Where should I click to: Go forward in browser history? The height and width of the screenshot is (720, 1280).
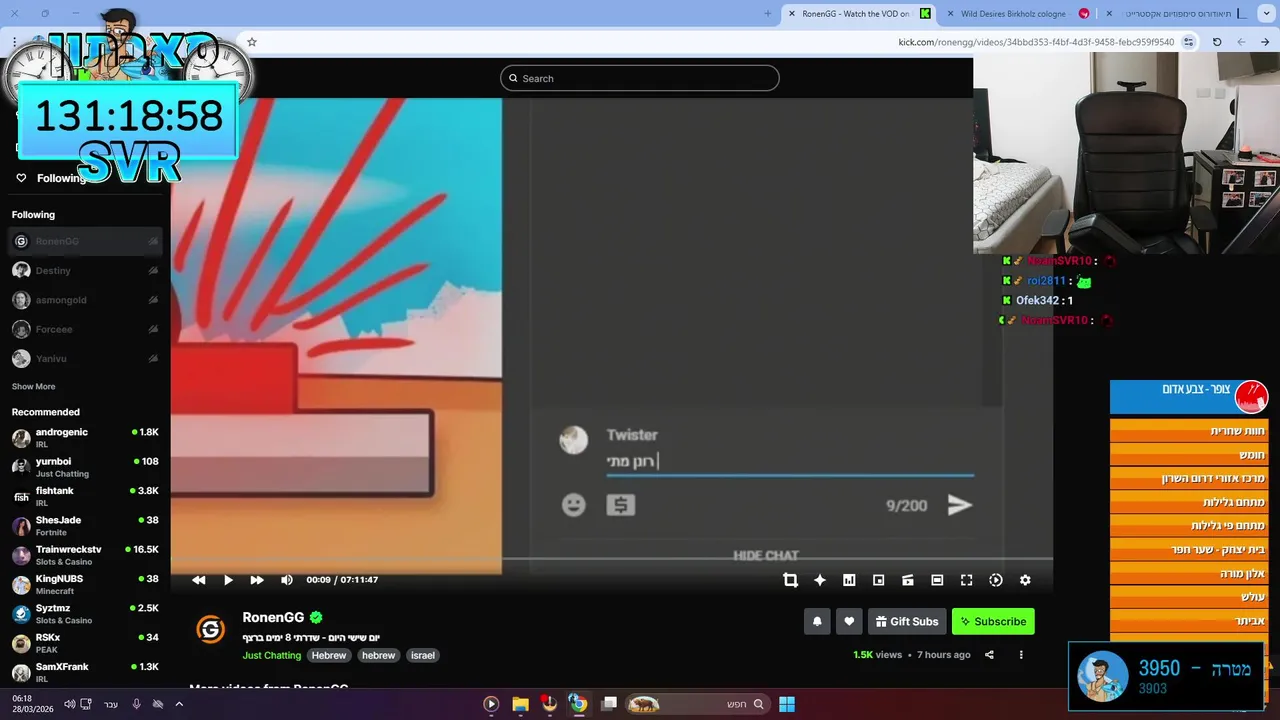coord(1241,42)
